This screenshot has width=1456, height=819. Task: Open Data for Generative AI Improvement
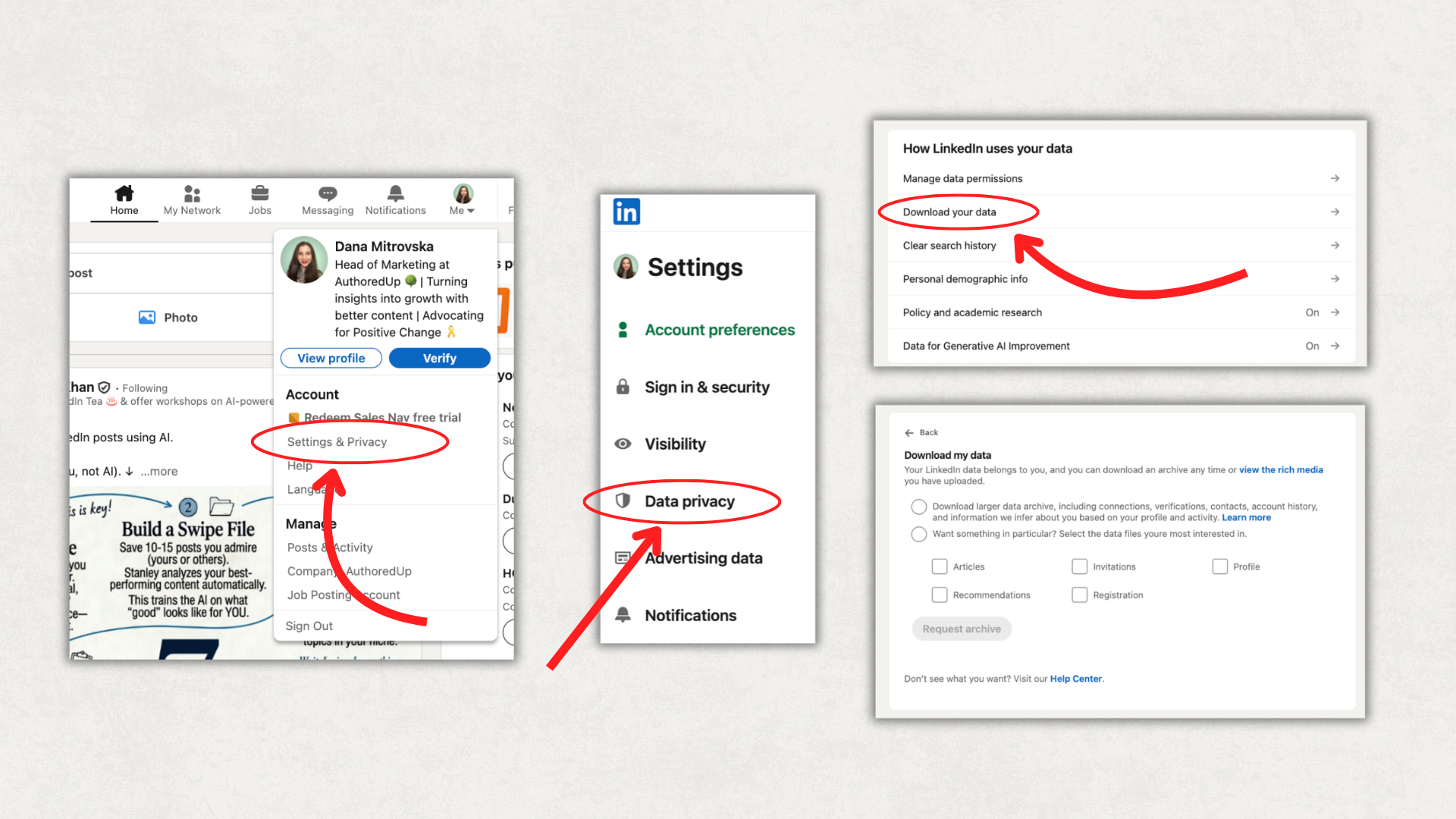click(x=1121, y=346)
